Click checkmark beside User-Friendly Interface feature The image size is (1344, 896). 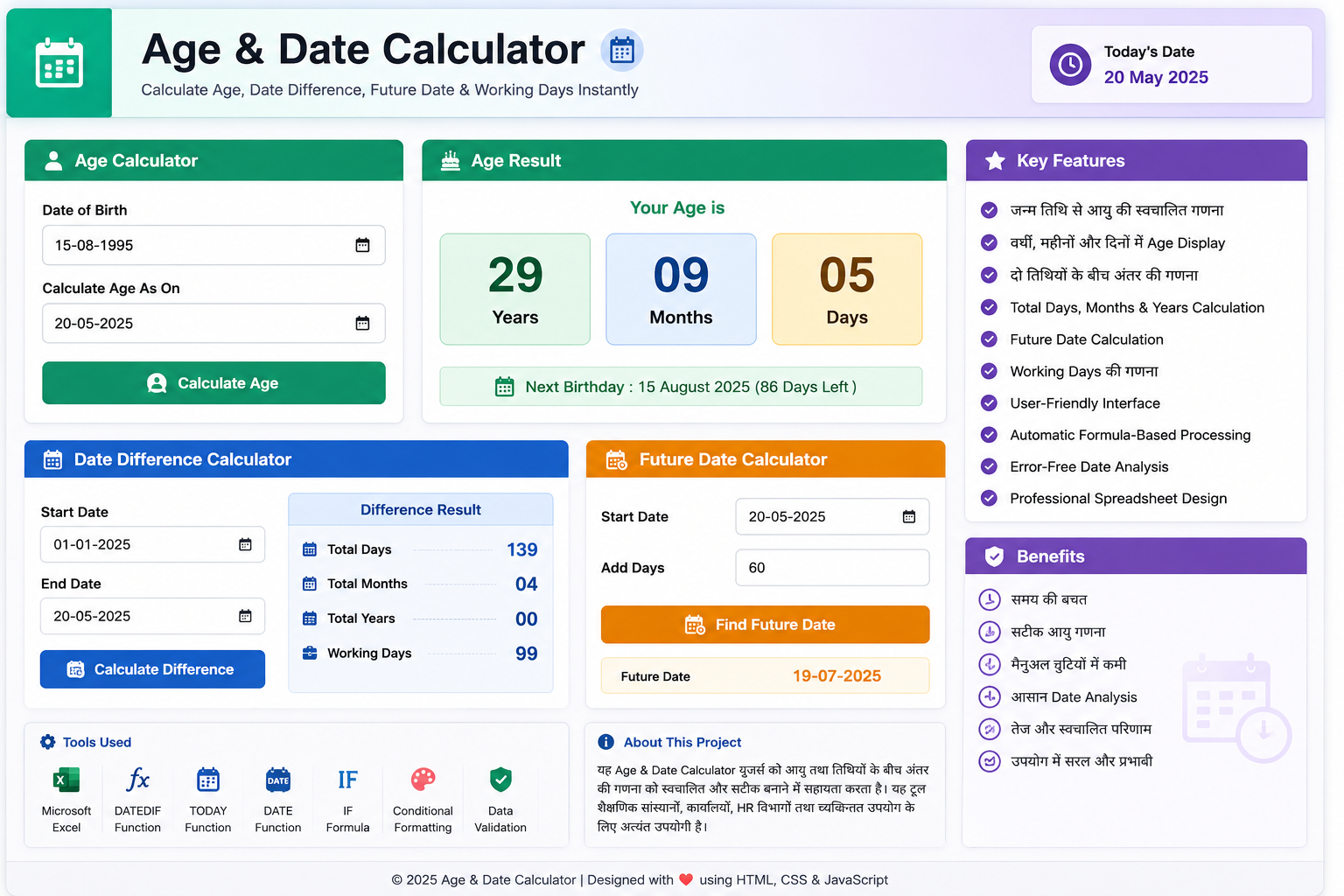point(989,403)
